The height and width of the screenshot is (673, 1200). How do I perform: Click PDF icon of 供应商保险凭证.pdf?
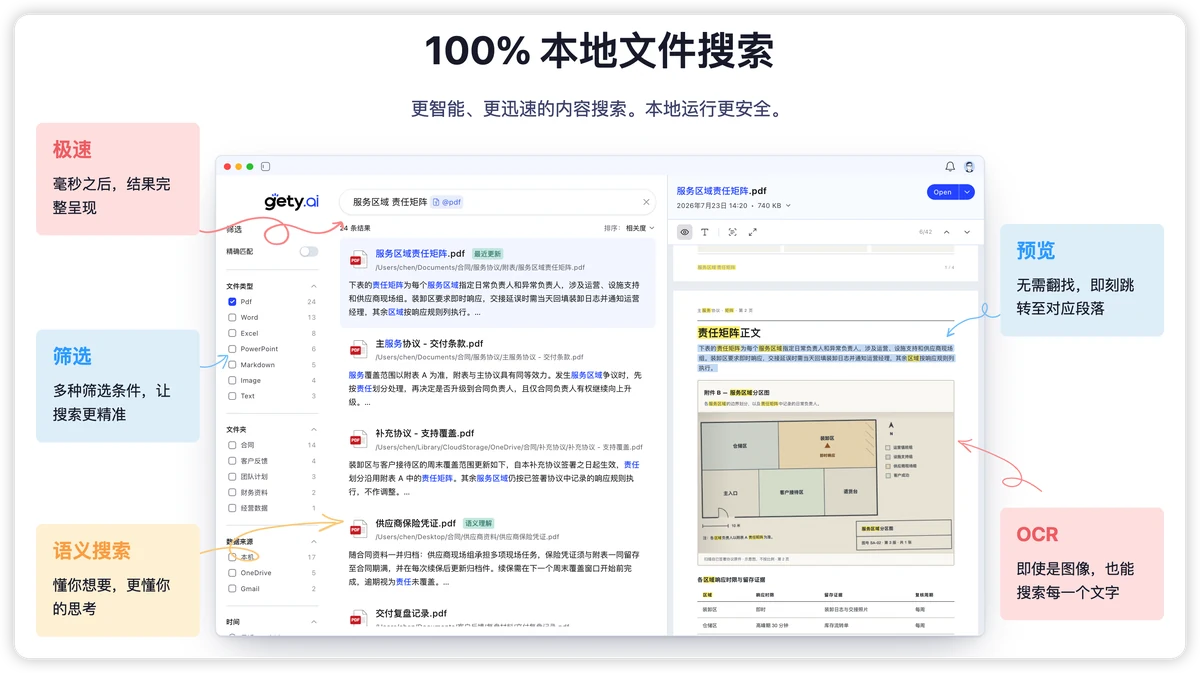[x=357, y=528]
